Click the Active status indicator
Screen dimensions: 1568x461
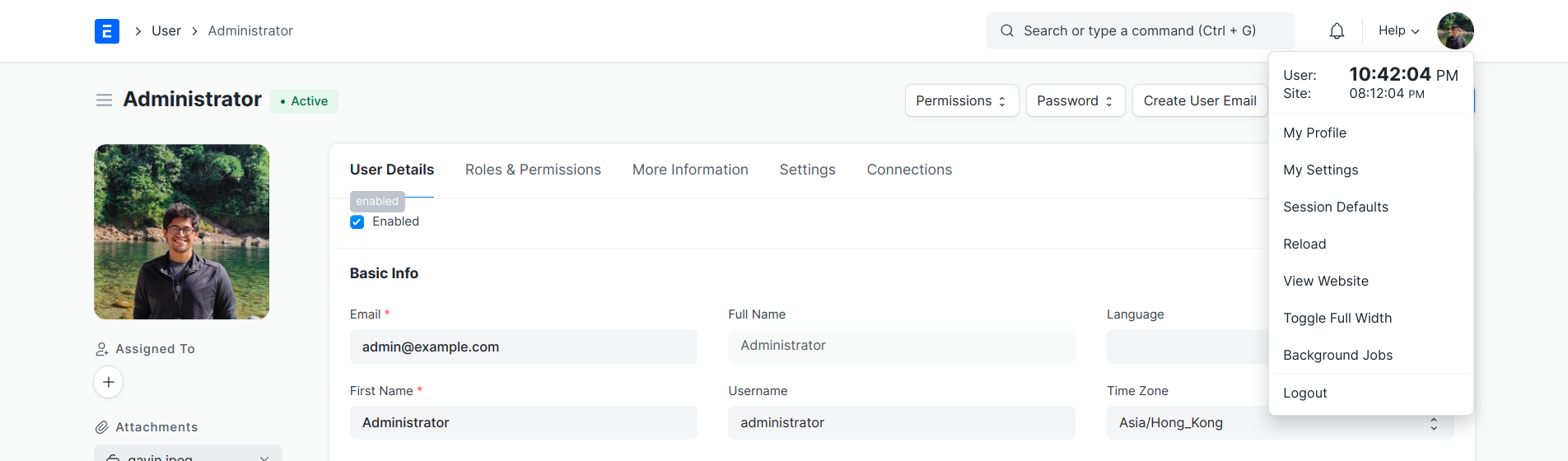click(x=304, y=101)
